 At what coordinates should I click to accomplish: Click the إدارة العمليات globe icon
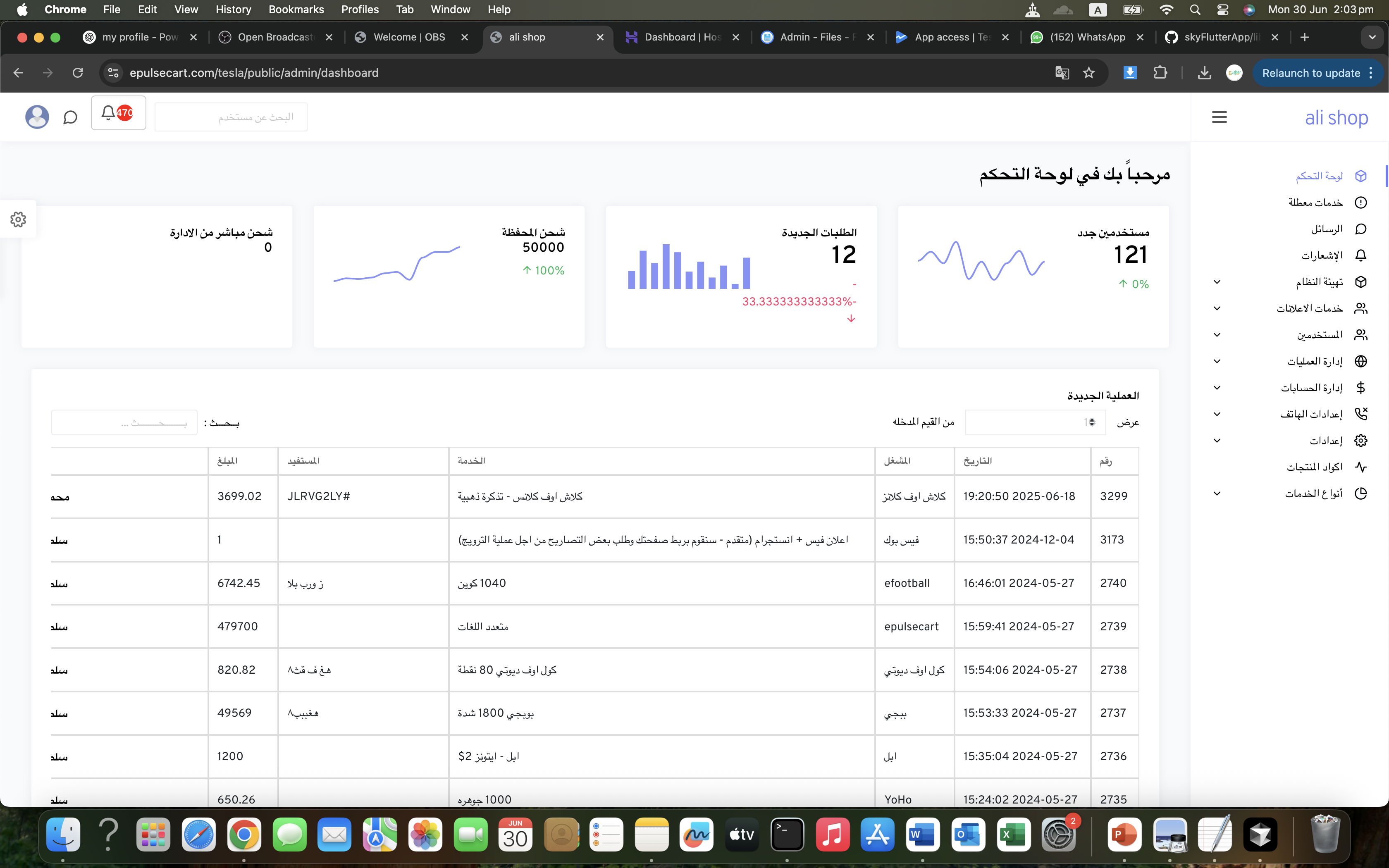[x=1361, y=361]
